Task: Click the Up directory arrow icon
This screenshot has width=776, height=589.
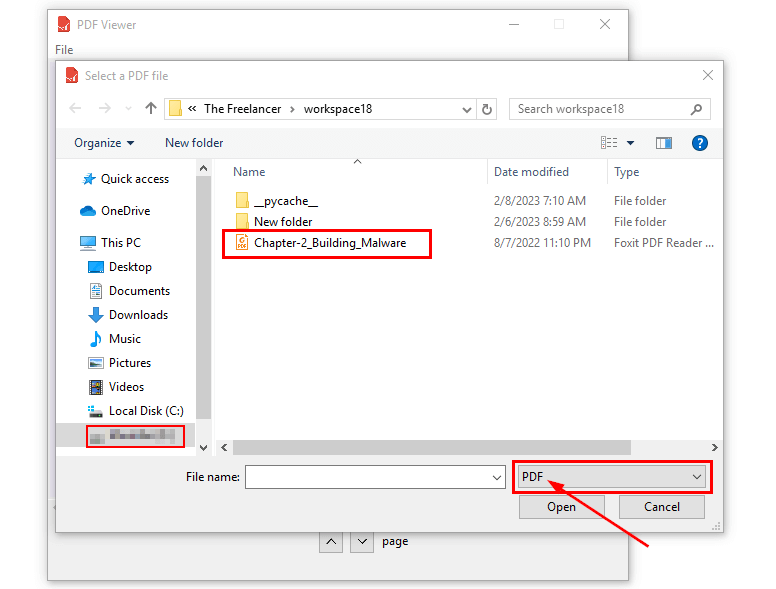Action: [151, 109]
